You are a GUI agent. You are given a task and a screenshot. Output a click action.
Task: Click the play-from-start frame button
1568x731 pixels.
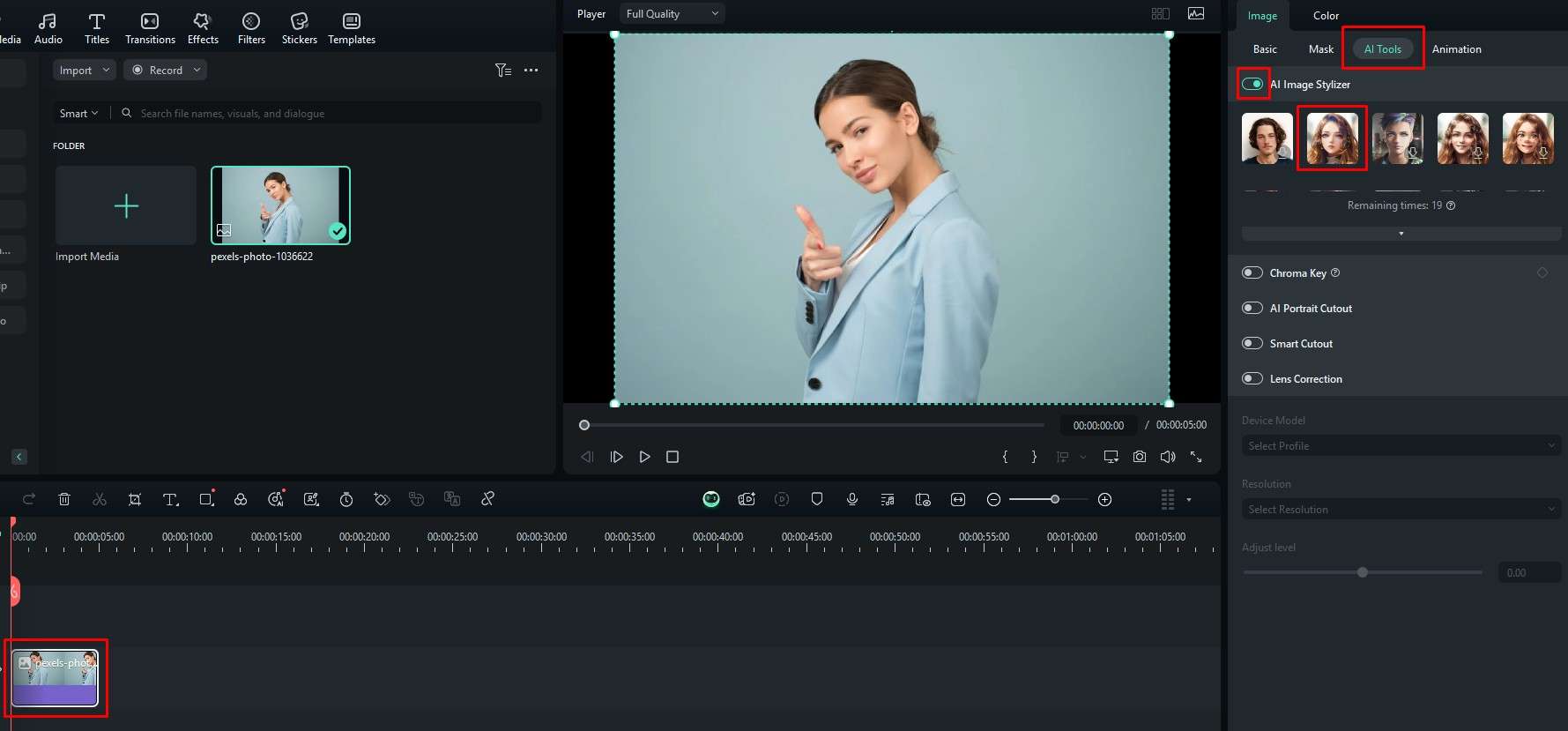click(x=616, y=457)
